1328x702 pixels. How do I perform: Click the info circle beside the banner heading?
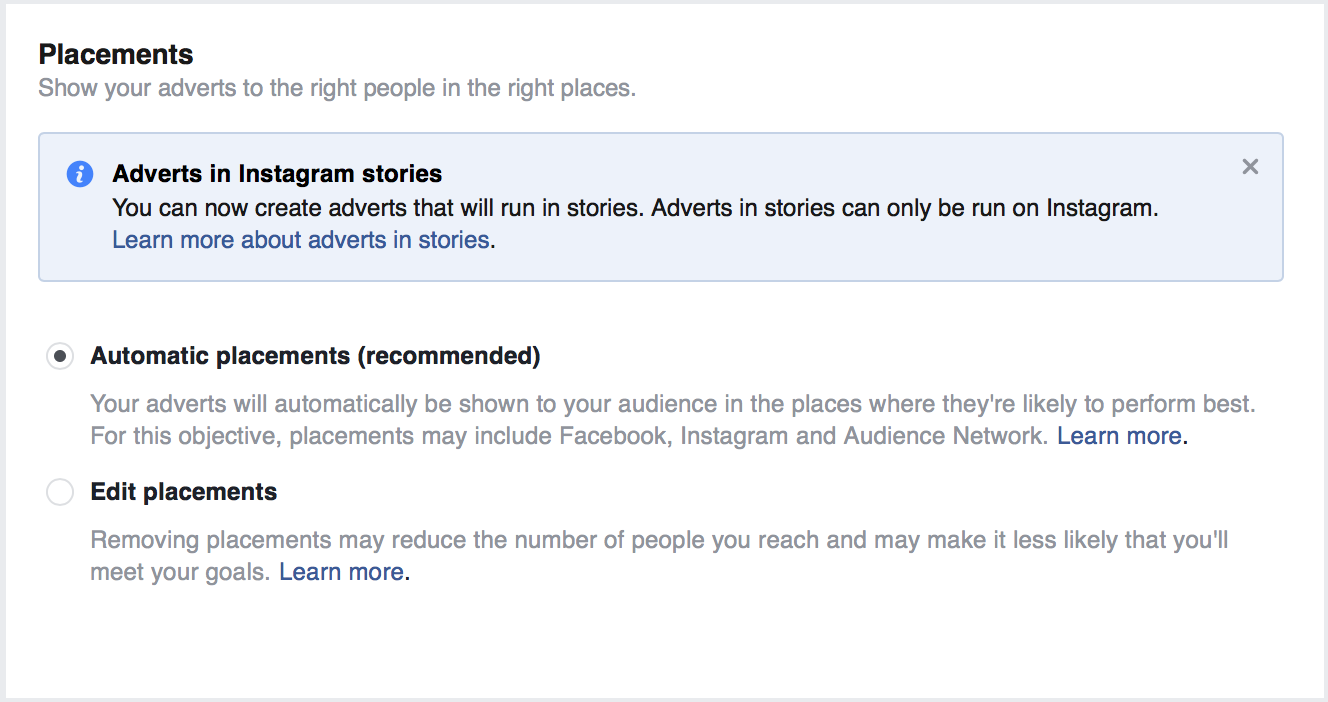click(79, 173)
